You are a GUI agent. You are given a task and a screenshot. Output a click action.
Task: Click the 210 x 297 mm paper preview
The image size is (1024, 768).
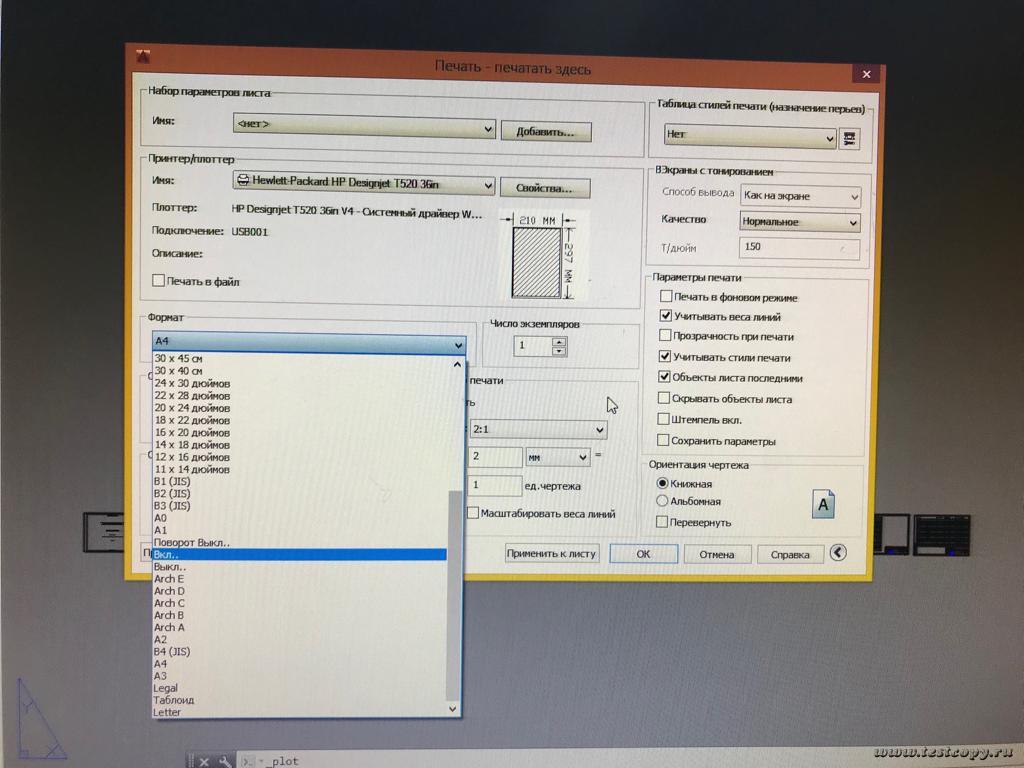(x=538, y=258)
